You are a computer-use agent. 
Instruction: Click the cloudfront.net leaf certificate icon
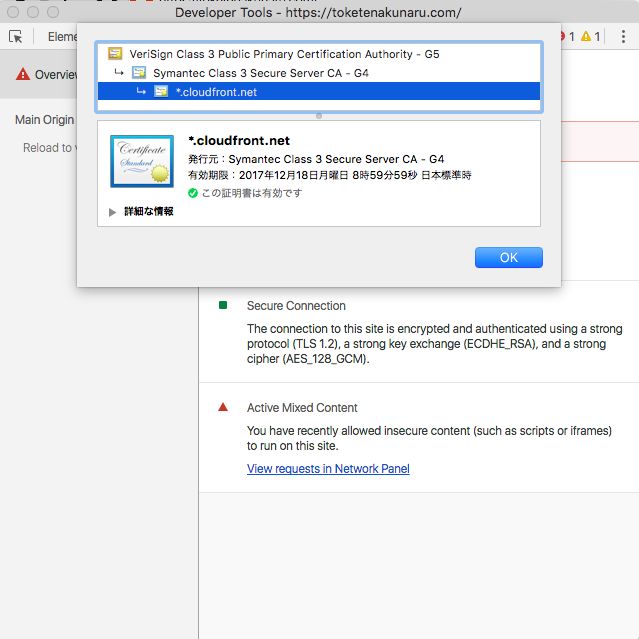161,91
